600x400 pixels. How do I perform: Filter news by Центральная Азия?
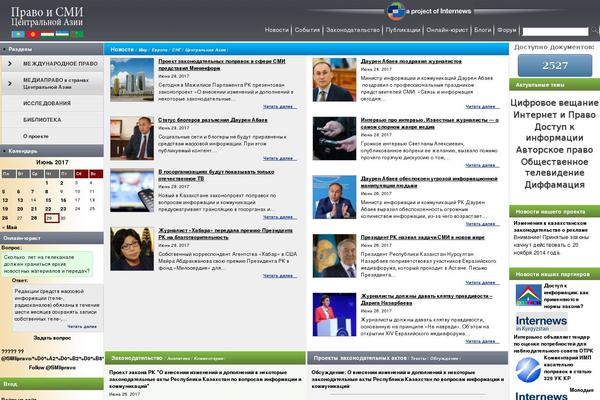pos(205,50)
